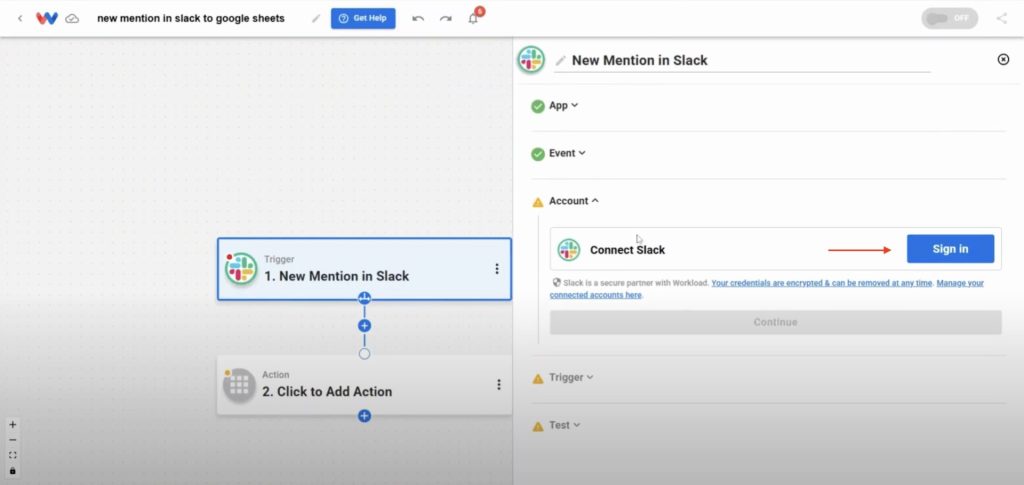Screen dimensions: 1024x485
Task: Open the credentials are encrypted link
Action: point(823,283)
